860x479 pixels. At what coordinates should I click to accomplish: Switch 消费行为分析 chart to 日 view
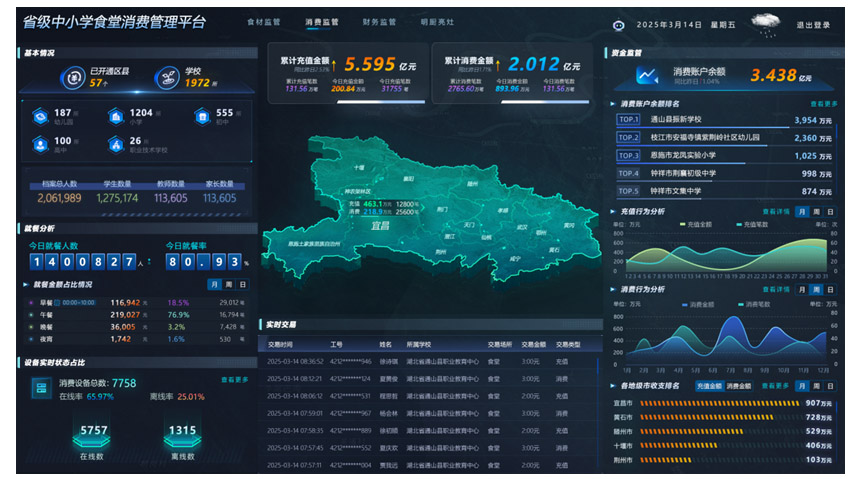pos(831,290)
